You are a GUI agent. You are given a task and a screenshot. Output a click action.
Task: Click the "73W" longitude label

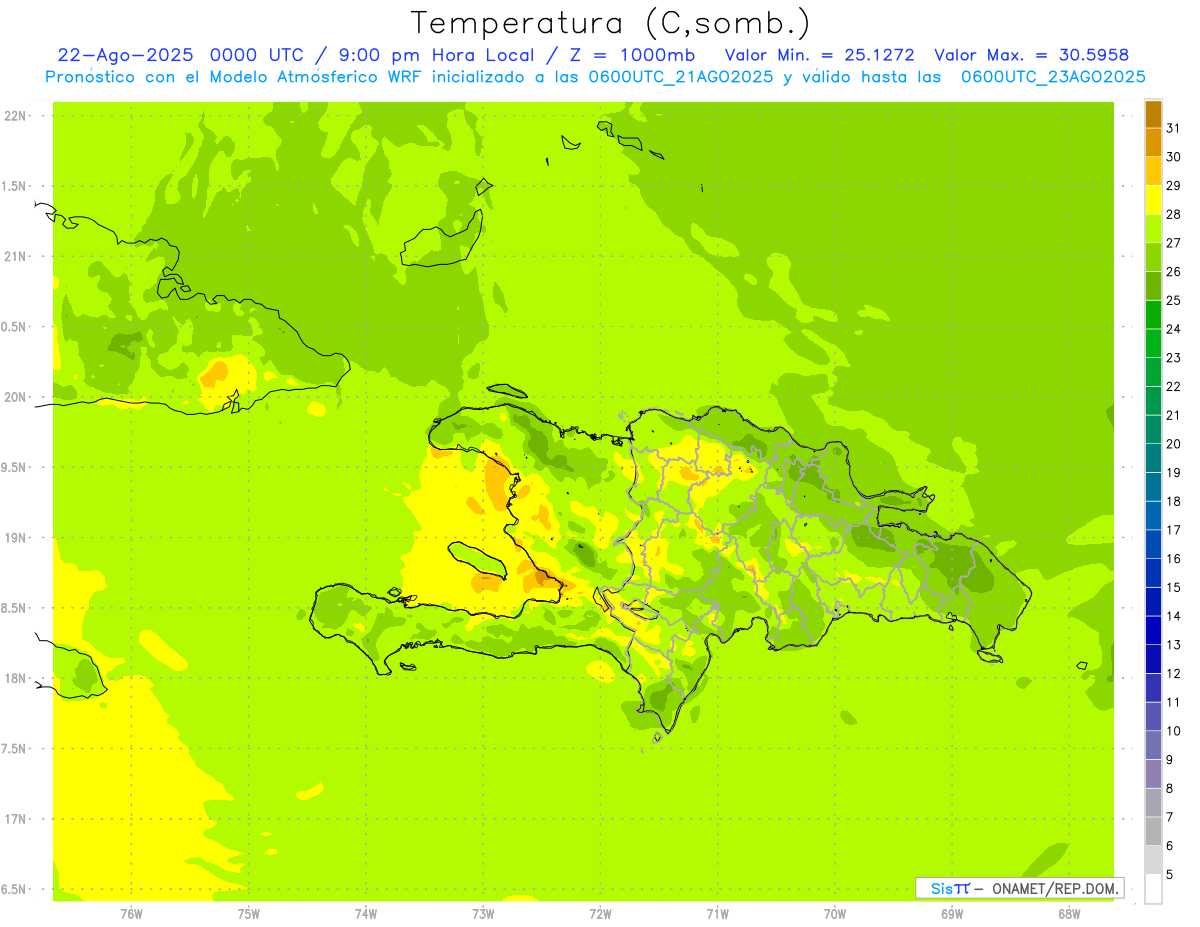(x=483, y=914)
